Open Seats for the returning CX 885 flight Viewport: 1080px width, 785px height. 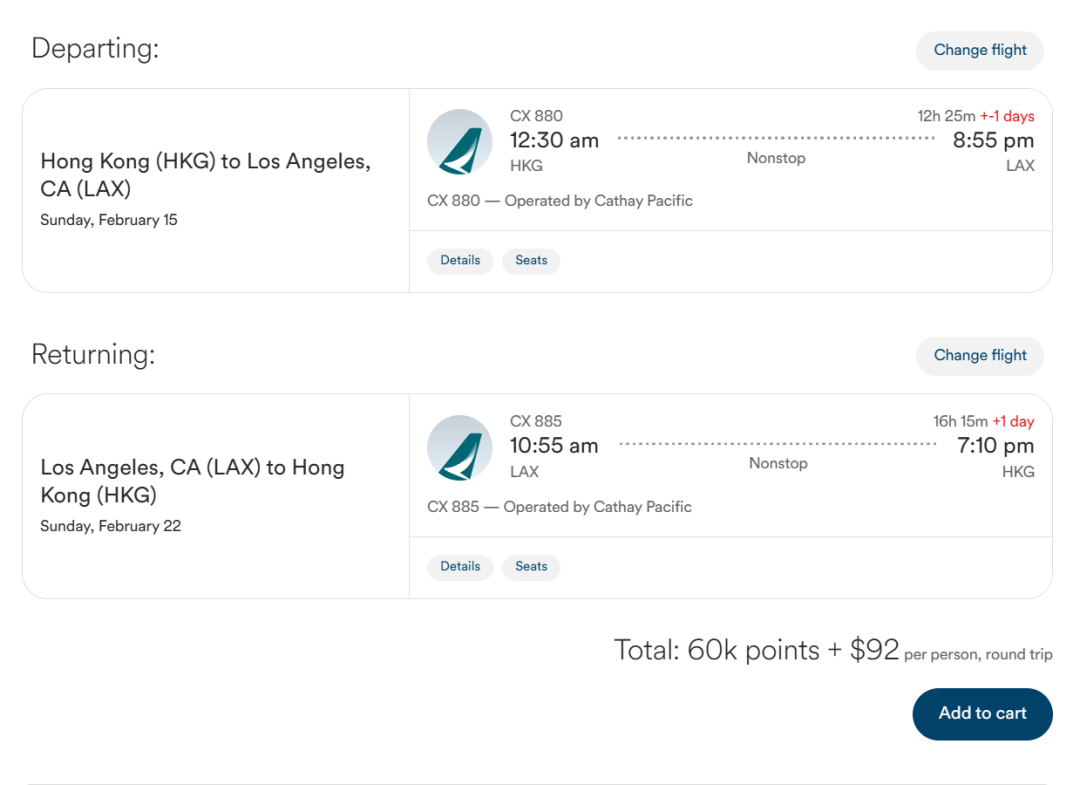point(531,567)
